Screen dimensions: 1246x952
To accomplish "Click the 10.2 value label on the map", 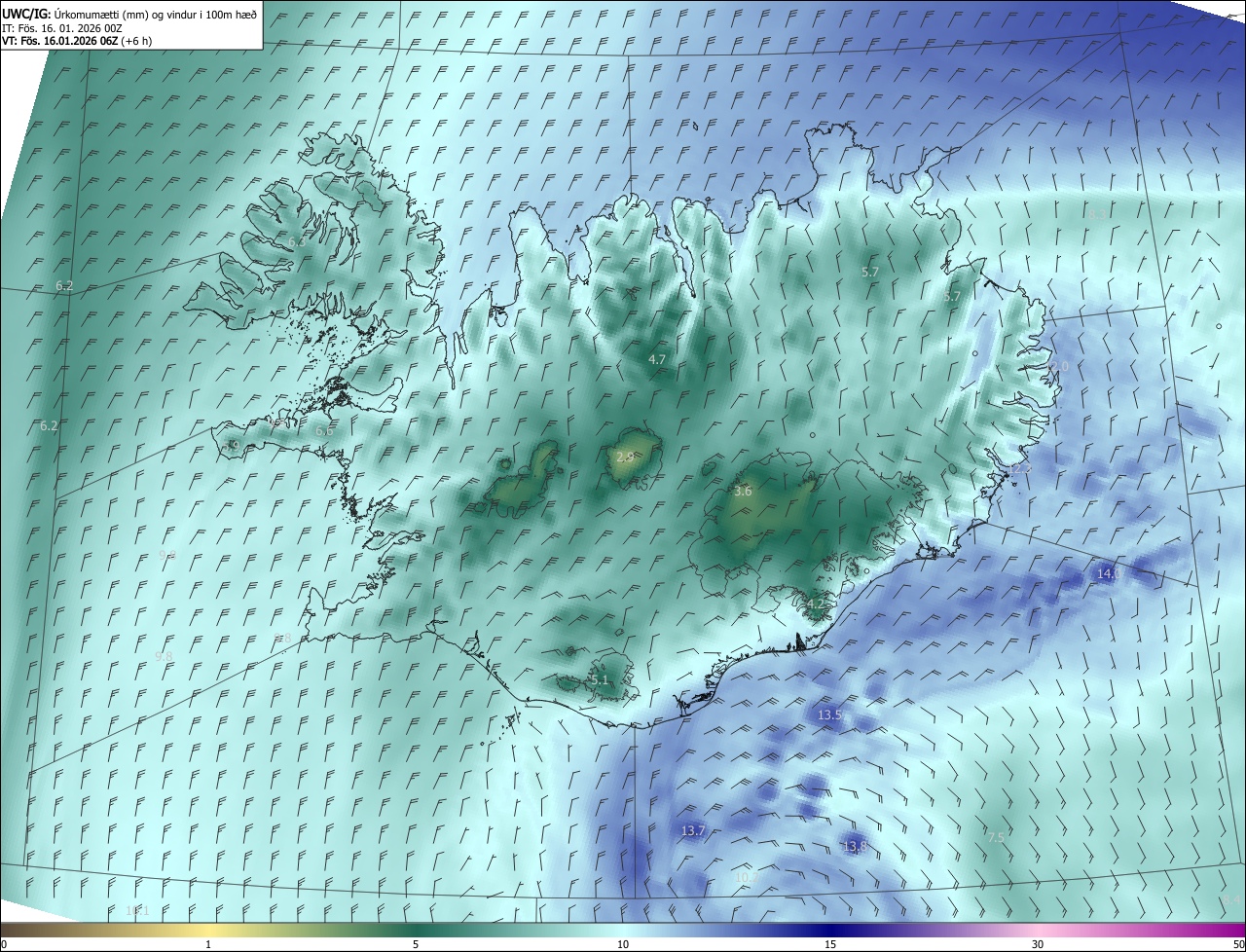I will tap(746, 877).
